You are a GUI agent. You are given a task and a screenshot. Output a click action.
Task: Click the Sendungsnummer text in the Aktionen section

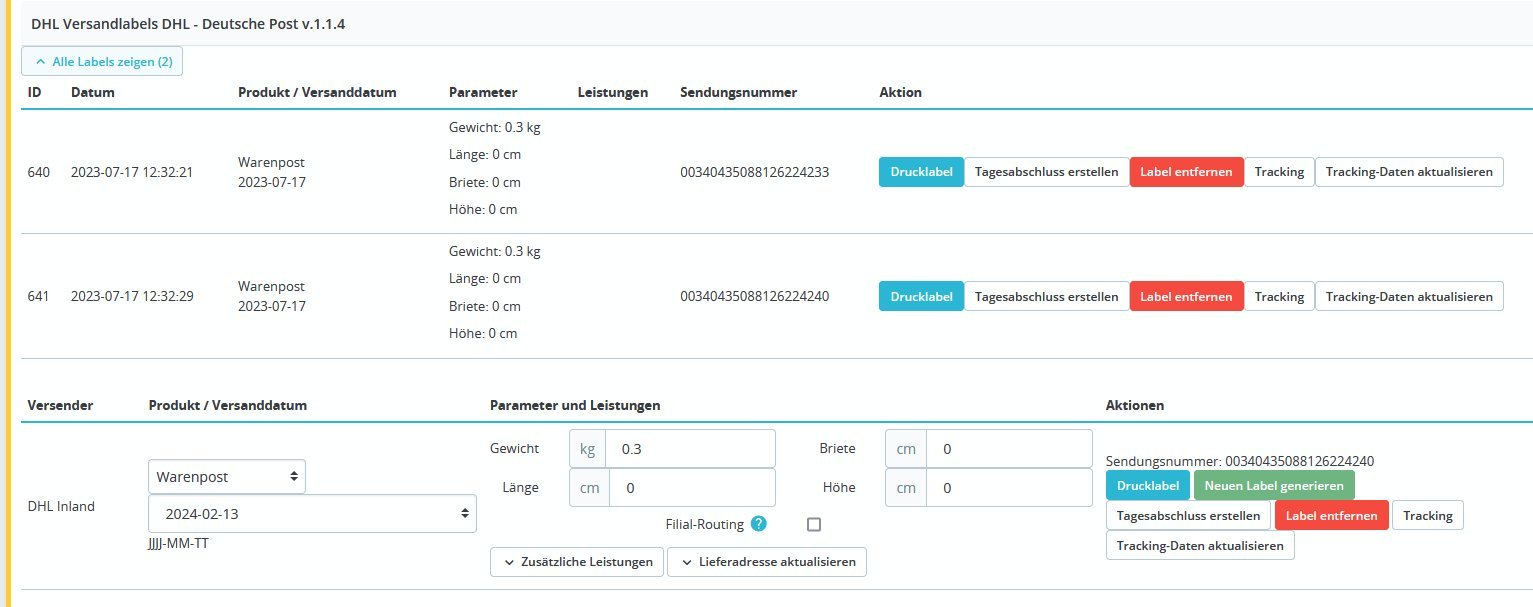click(x=1240, y=461)
